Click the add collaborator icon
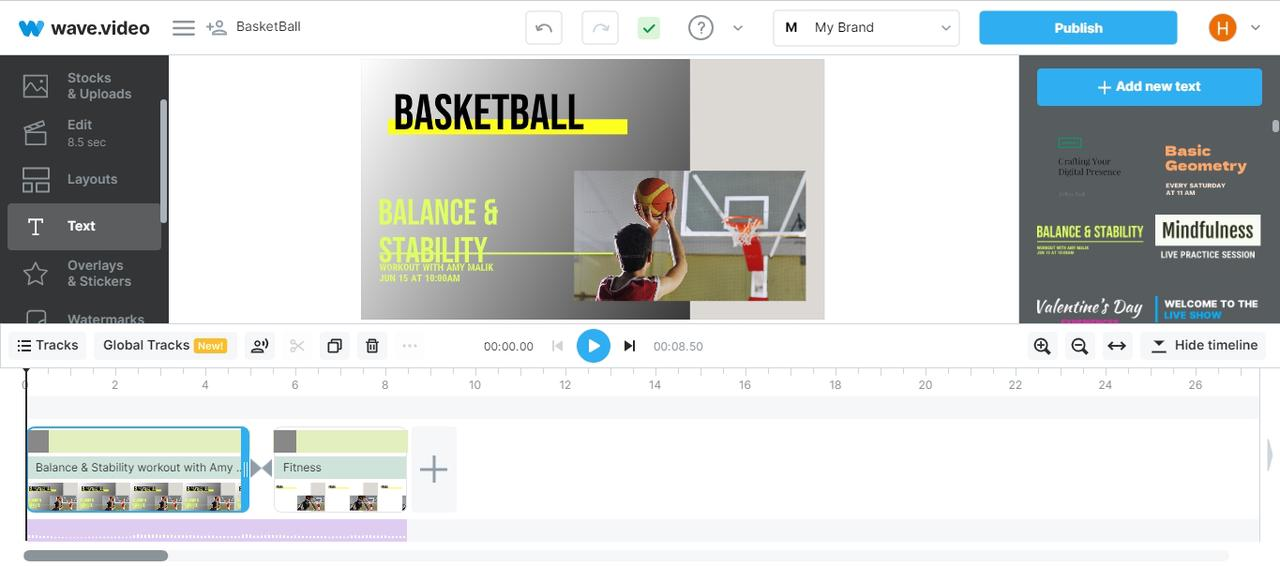The width and height of the screenshot is (1280, 567). 216,27
